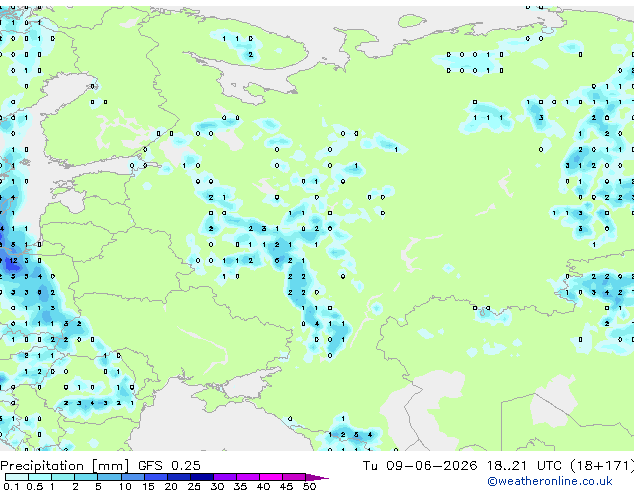The height and width of the screenshot is (490, 634).
Task: Click the 10–15 mm legend color swatch
Action: (132, 477)
